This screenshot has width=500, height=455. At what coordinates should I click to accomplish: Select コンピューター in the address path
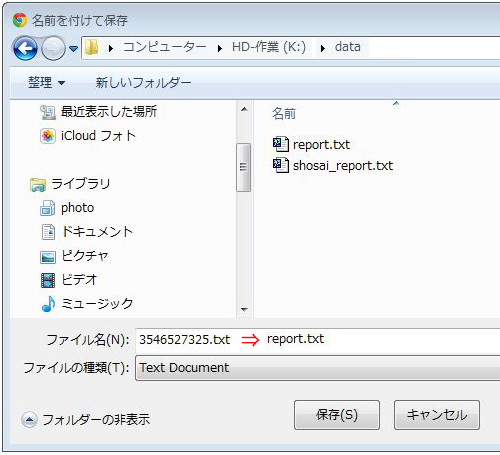tap(165, 47)
